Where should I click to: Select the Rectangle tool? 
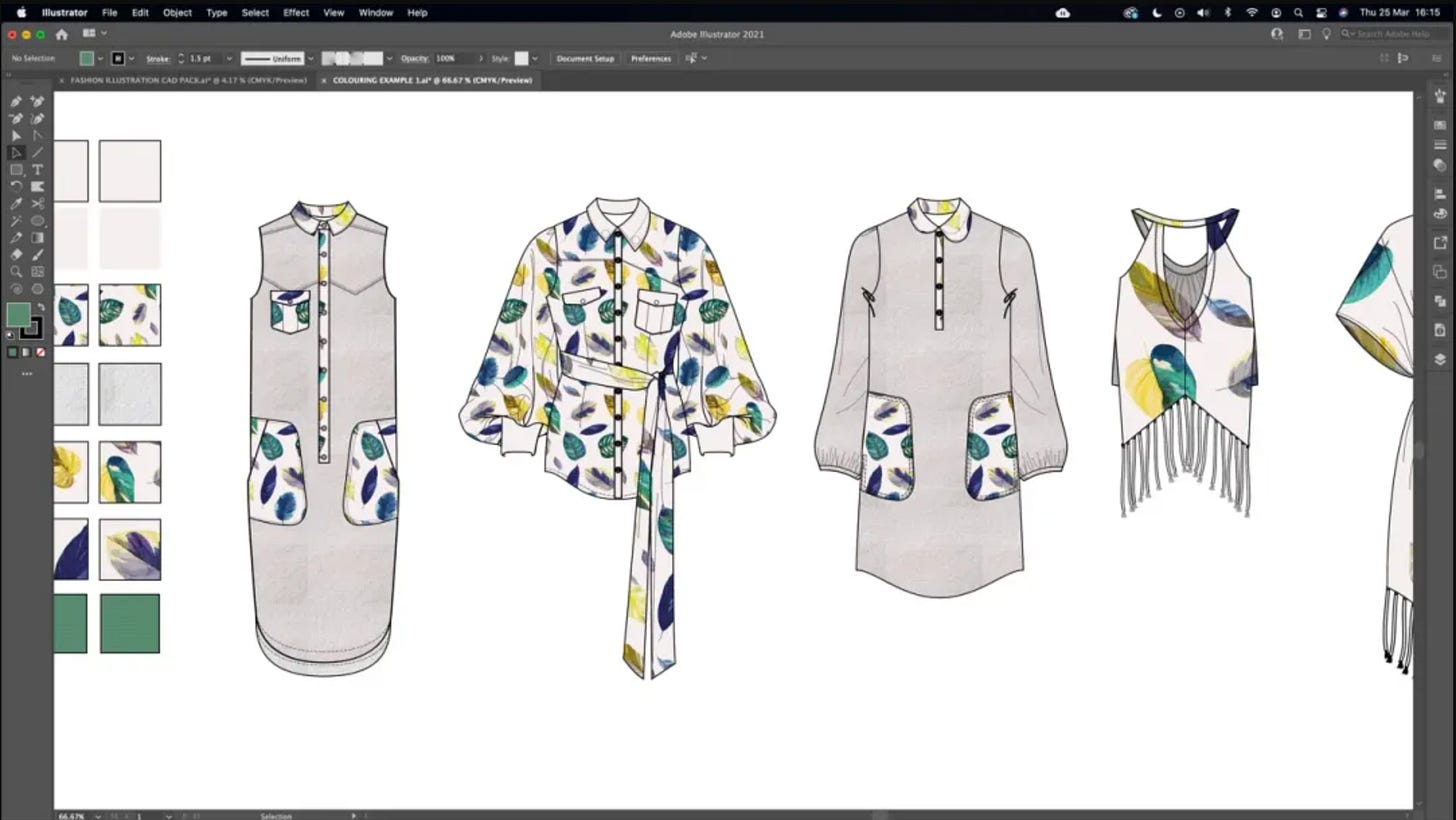pyautogui.click(x=16, y=169)
